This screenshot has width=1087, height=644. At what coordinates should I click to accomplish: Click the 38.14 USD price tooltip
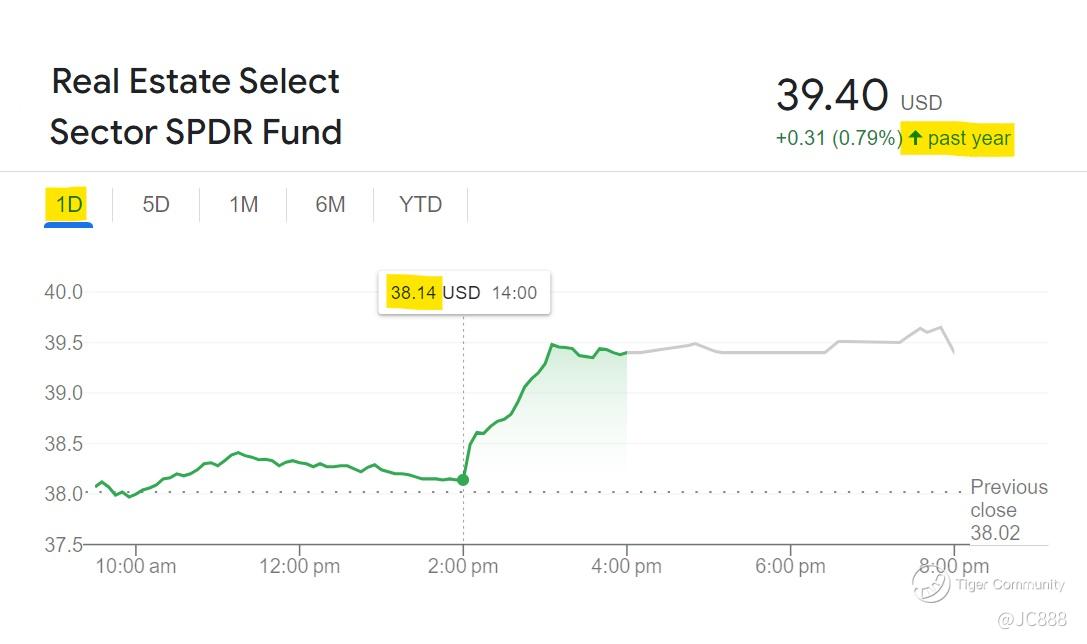(463, 293)
